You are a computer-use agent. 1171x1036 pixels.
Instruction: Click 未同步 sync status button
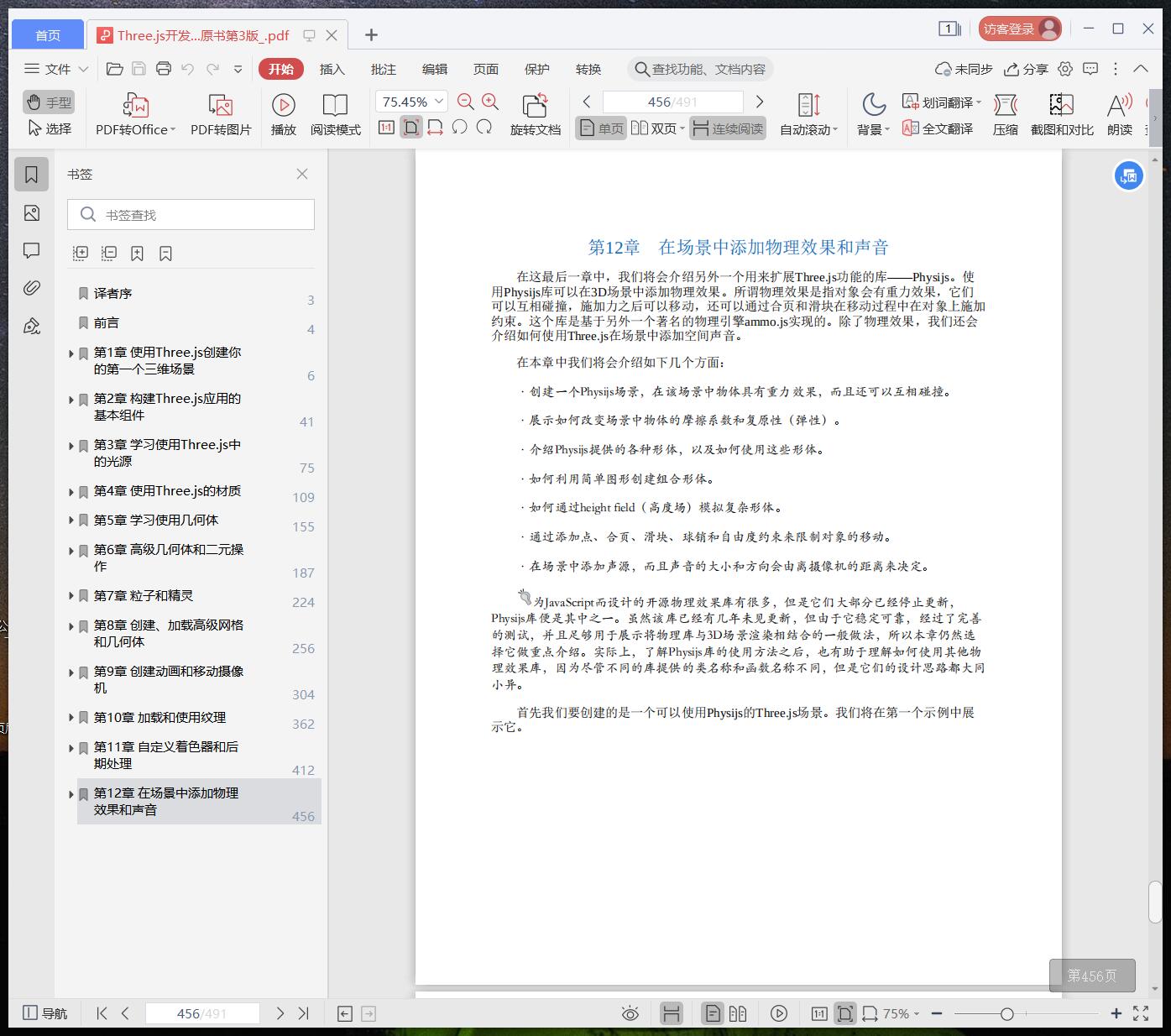[964, 69]
